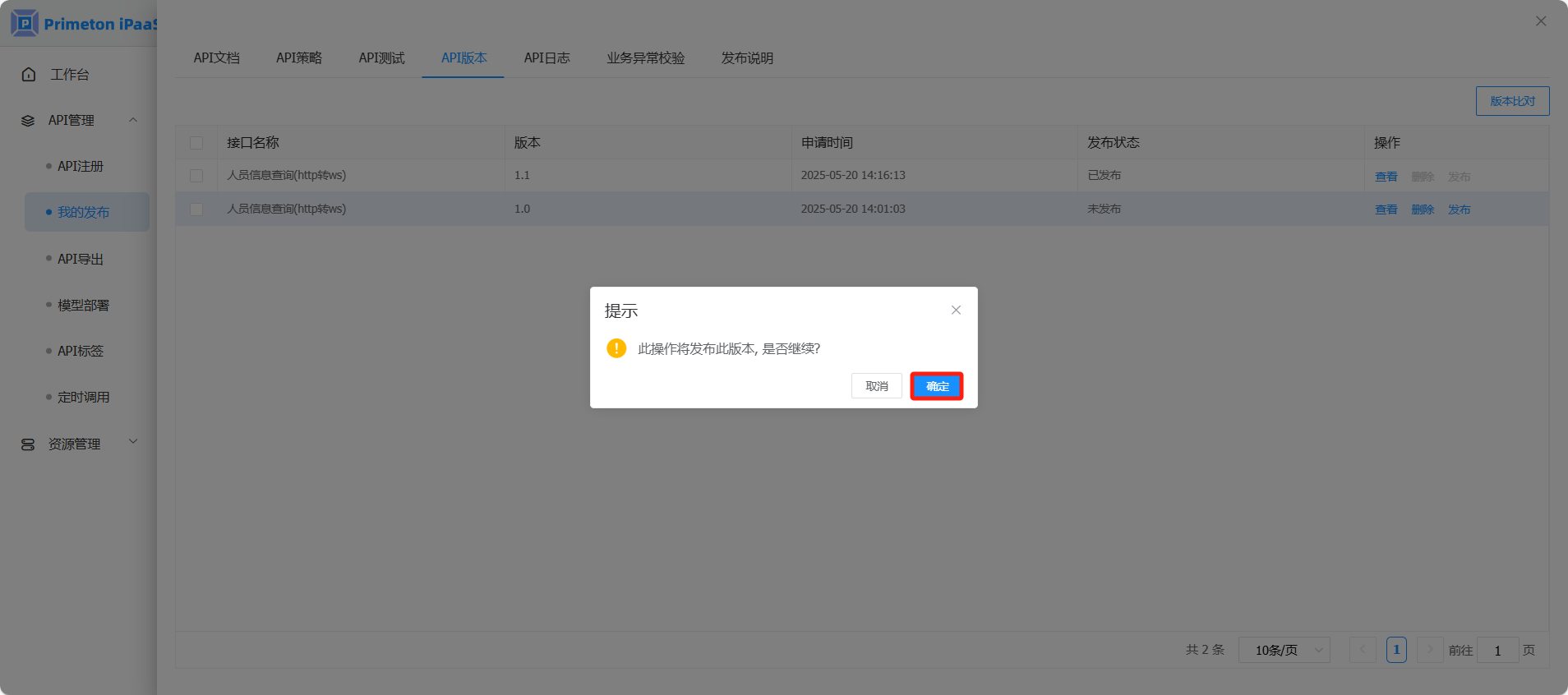Image resolution: width=1568 pixels, height=695 pixels.
Task: Click the 操作 column header
Action: coord(1387,143)
